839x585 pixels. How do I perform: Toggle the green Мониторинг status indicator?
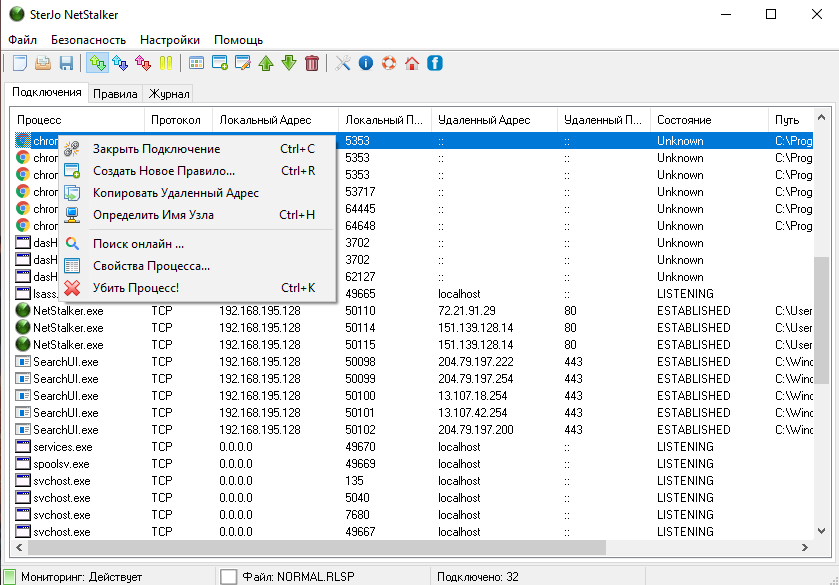(9, 576)
